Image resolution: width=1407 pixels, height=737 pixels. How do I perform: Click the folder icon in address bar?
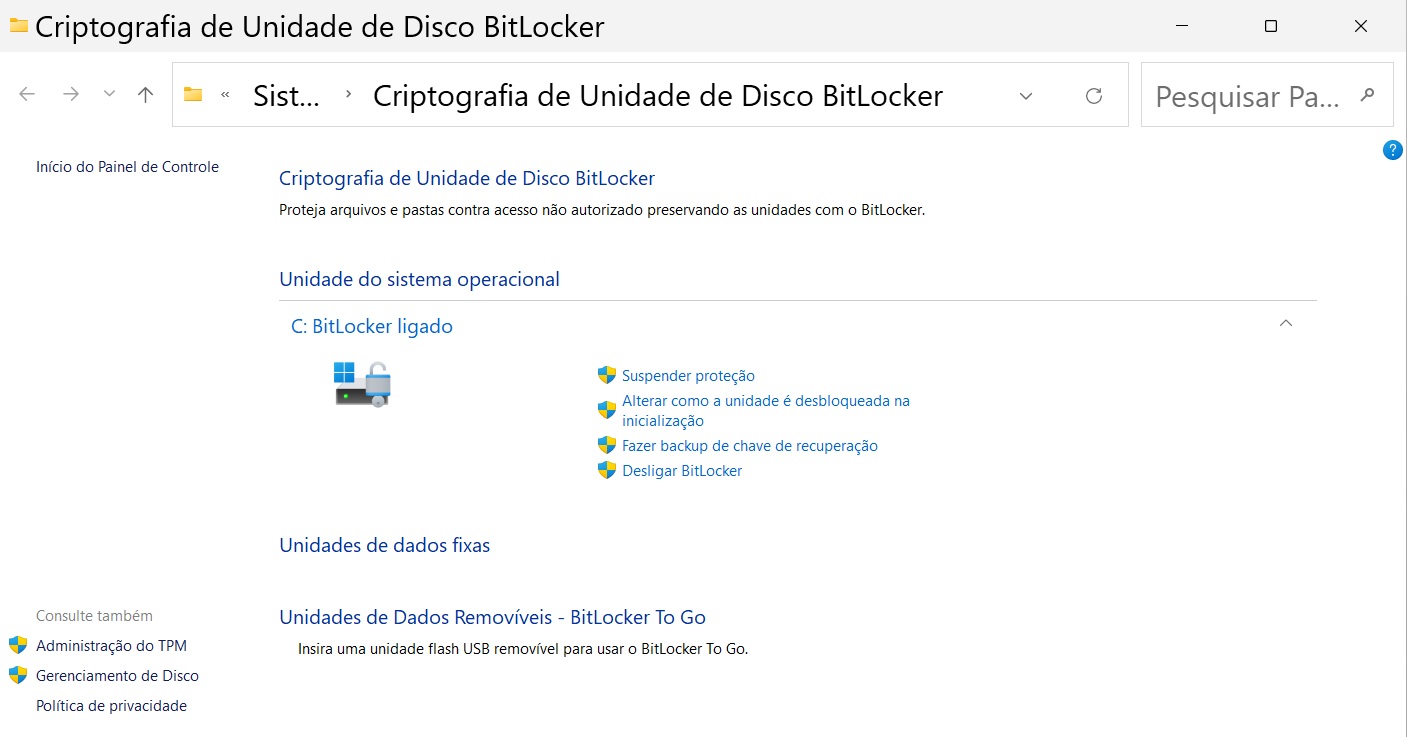coord(193,95)
